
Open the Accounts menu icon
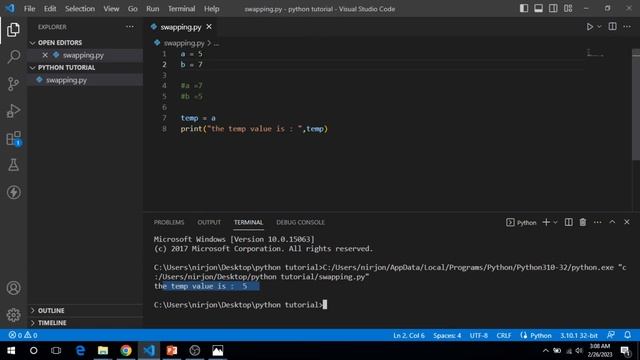(13, 288)
